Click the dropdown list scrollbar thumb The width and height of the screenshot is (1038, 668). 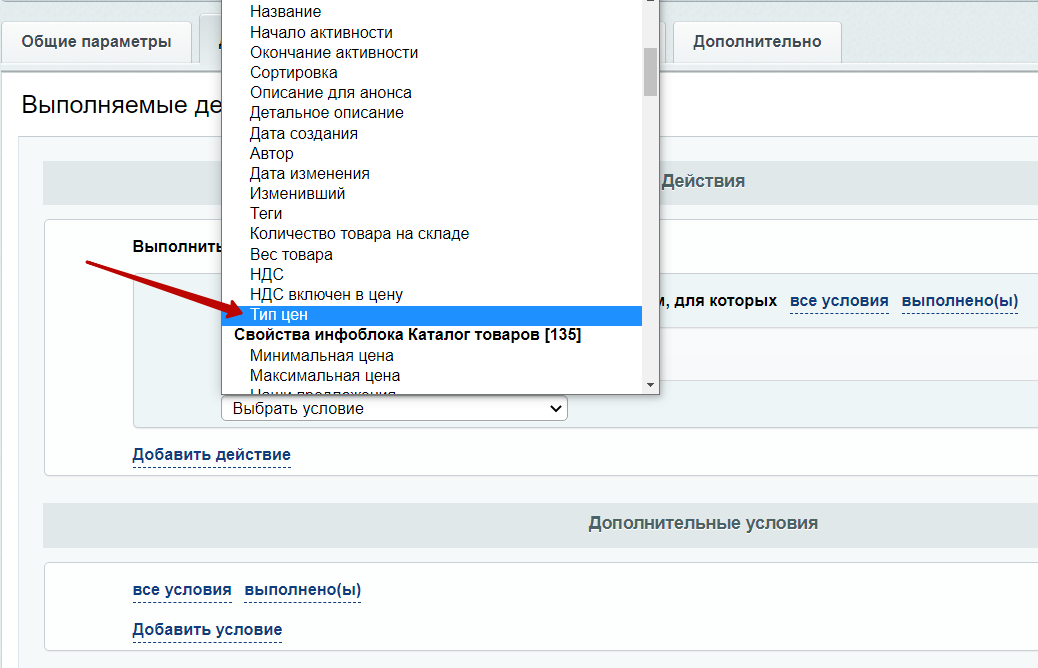(650, 72)
